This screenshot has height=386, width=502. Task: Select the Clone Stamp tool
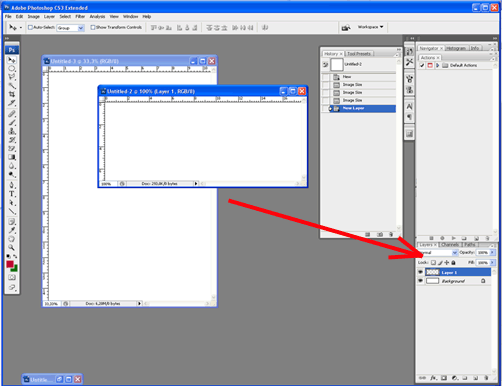(12, 131)
